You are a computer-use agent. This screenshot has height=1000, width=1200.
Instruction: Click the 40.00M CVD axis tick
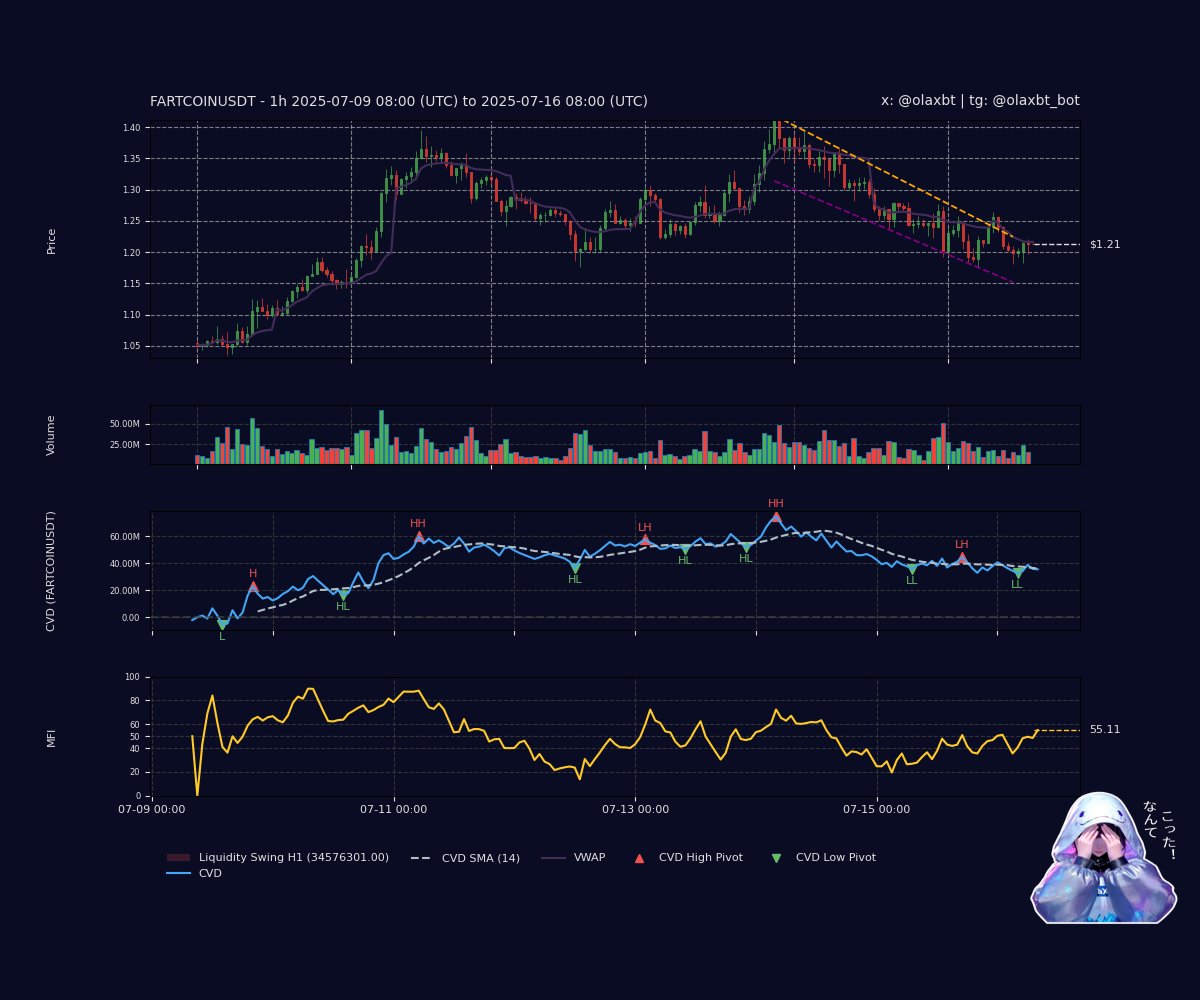pos(126,564)
